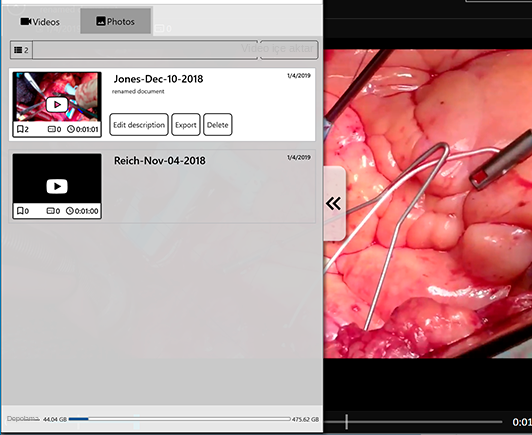532x435 pixels.
Task: Click the storage usage progress bar
Action: pos(179,419)
